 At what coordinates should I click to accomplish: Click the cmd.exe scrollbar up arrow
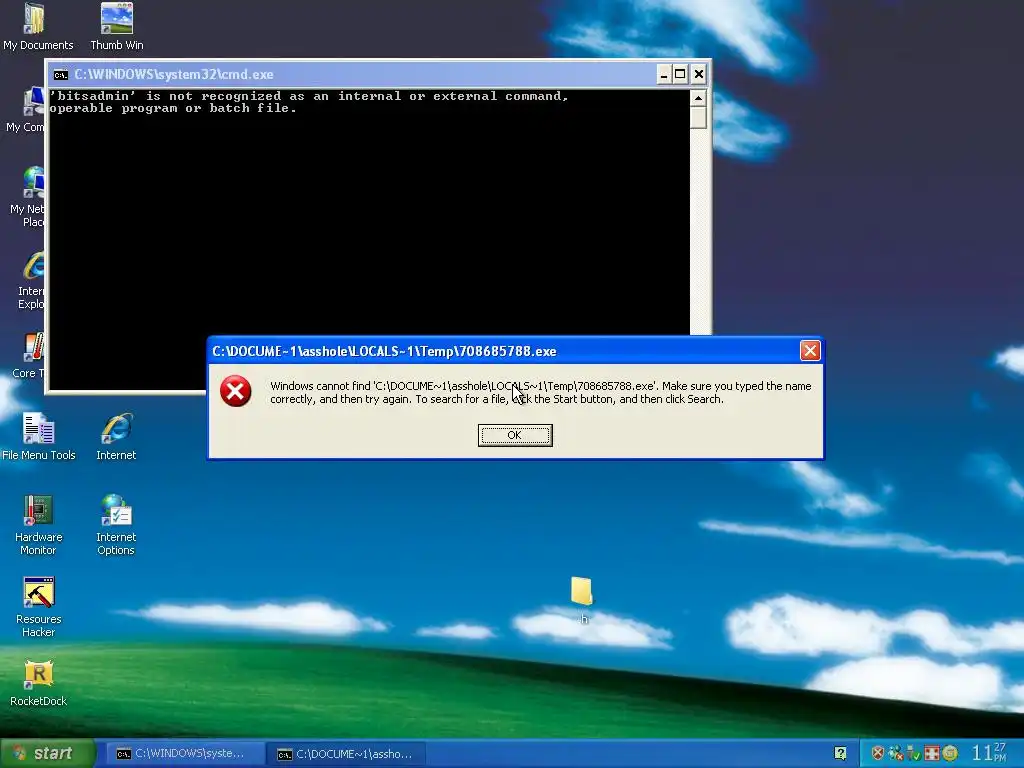[698, 99]
